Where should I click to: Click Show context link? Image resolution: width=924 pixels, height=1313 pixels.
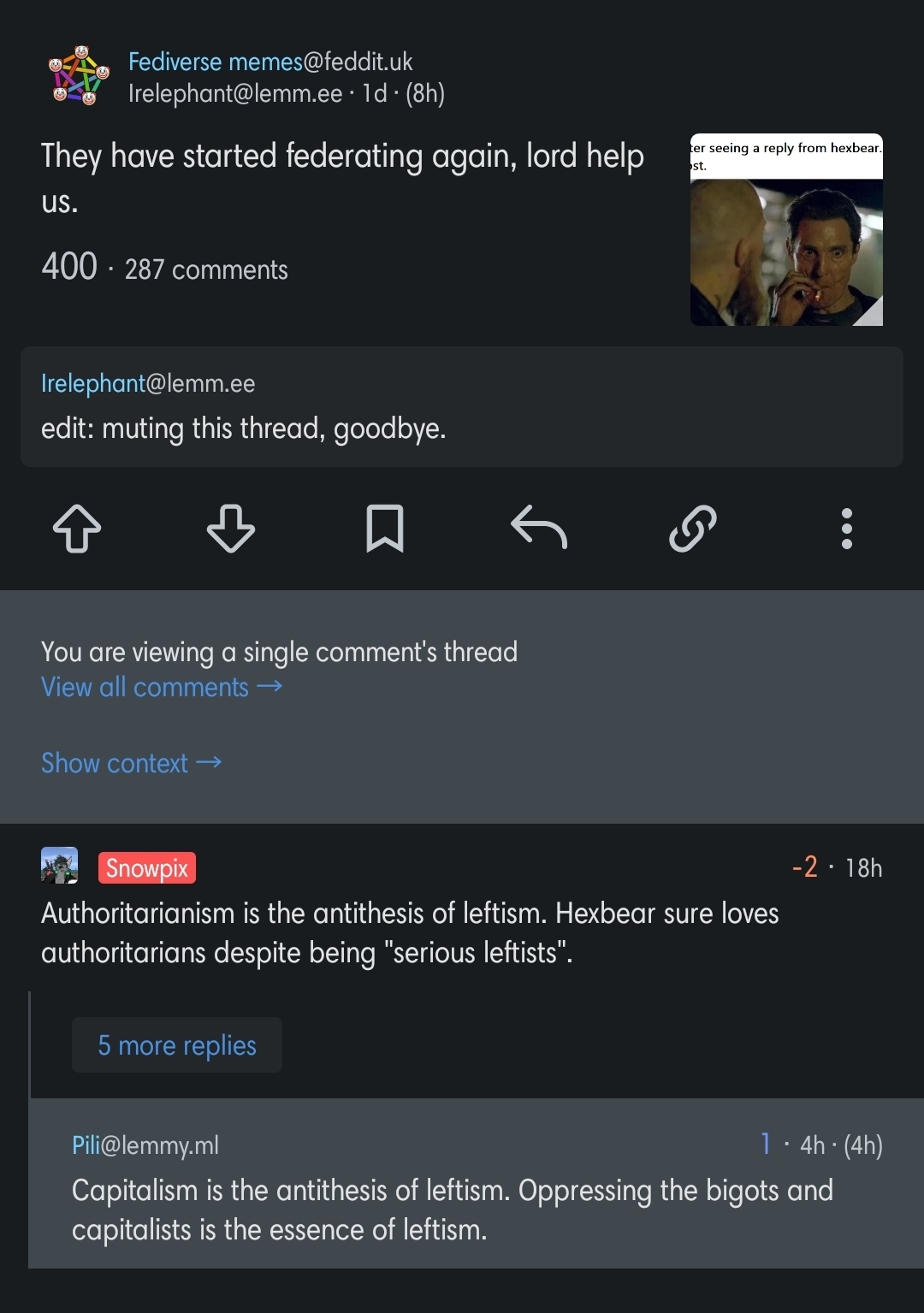point(132,763)
